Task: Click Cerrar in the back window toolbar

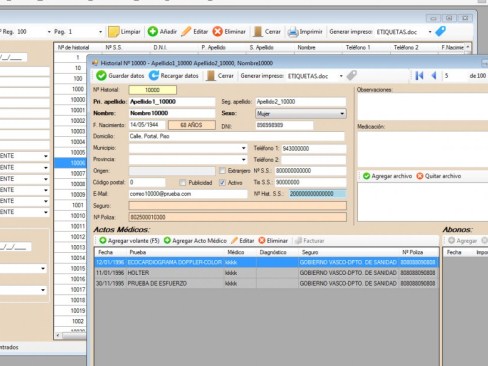Action: 267,32
